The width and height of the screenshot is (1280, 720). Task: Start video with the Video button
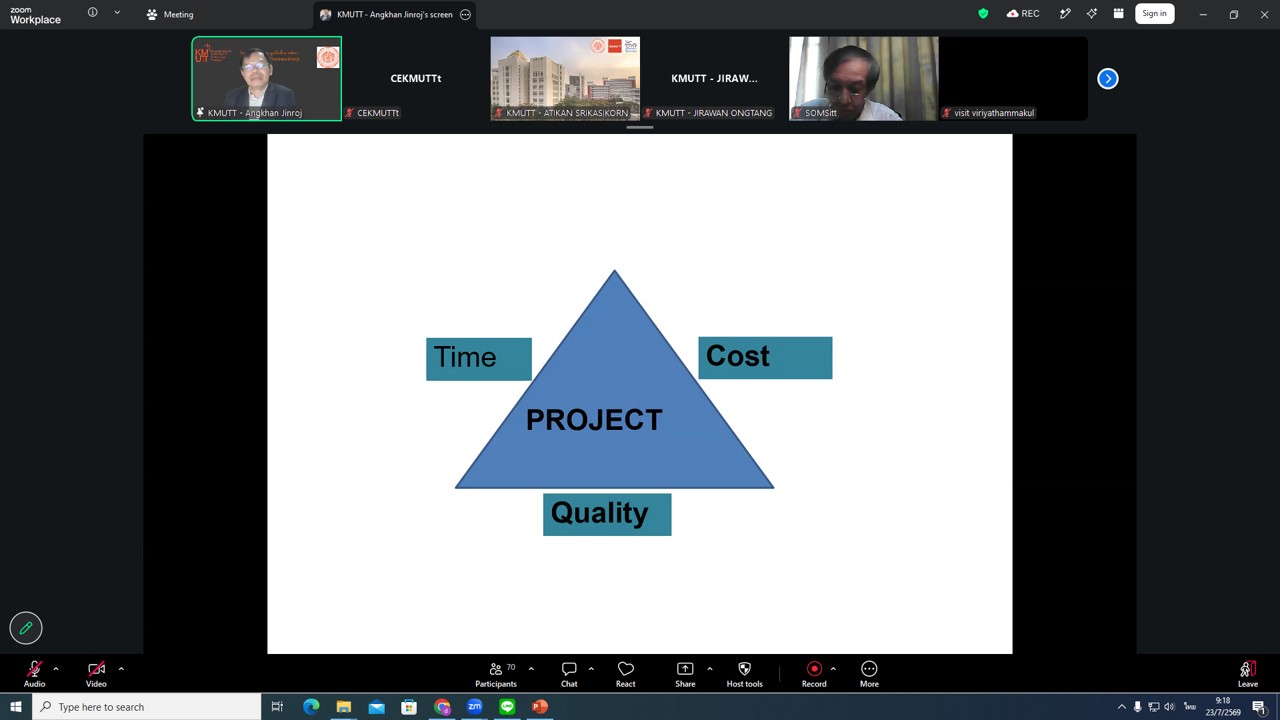[x=96, y=674]
